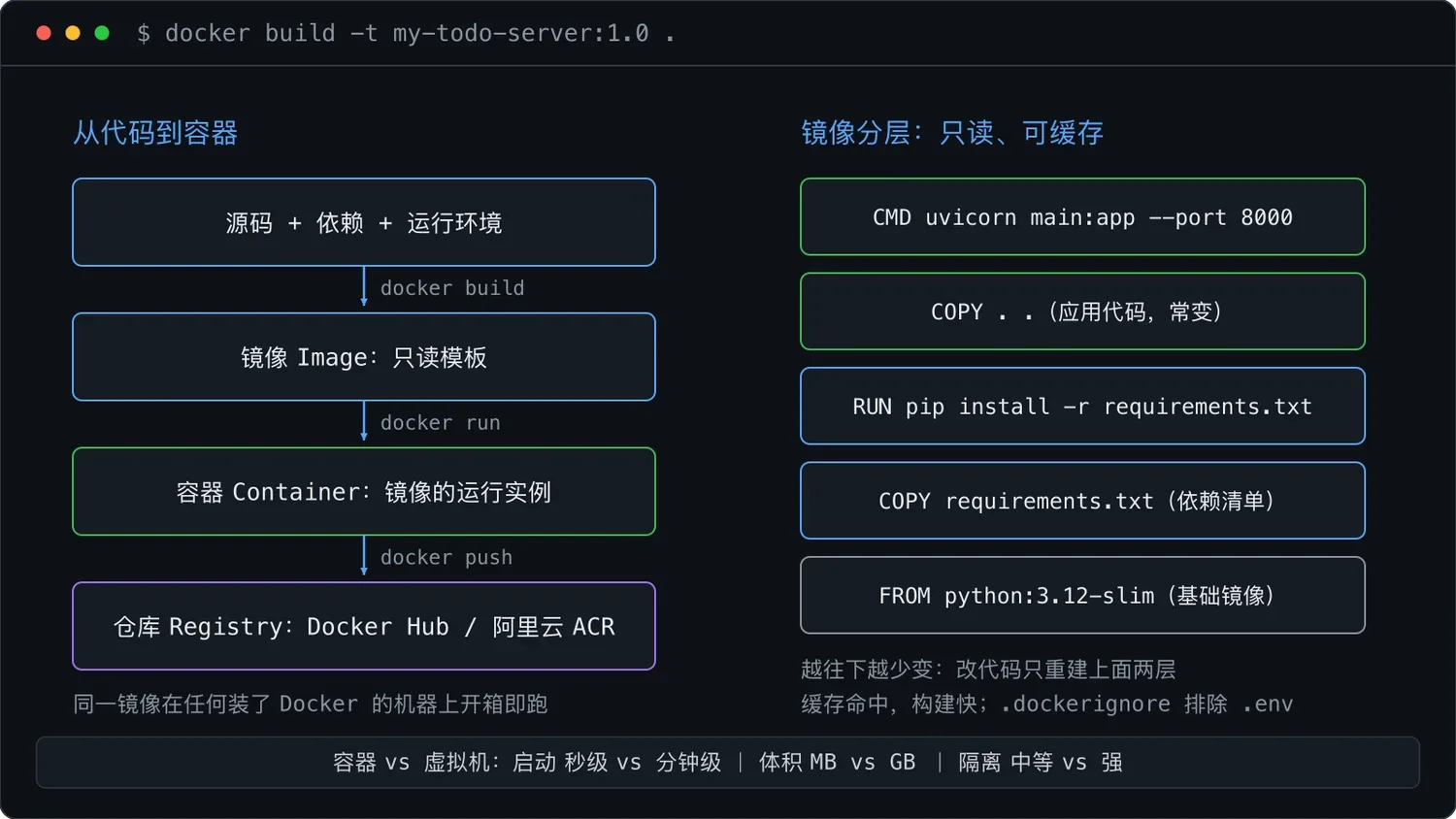Viewport: 1456px width, 819px height.
Task: Click the note mentioning .dockerignore 排除 .env
Action: tap(1047, 704)
